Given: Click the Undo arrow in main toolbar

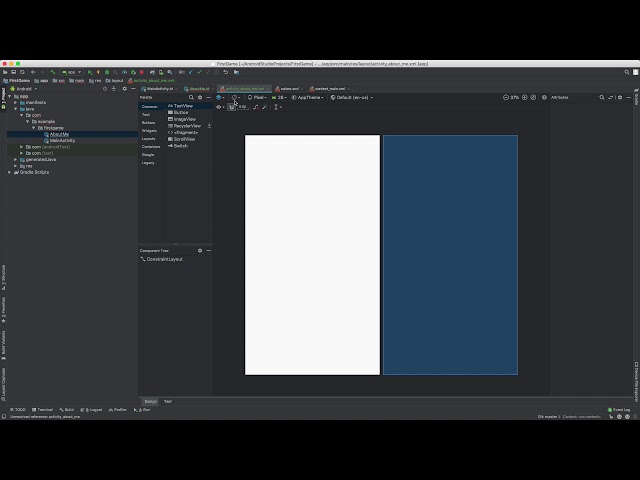Looking at the screenshot, I should [226, 72].
